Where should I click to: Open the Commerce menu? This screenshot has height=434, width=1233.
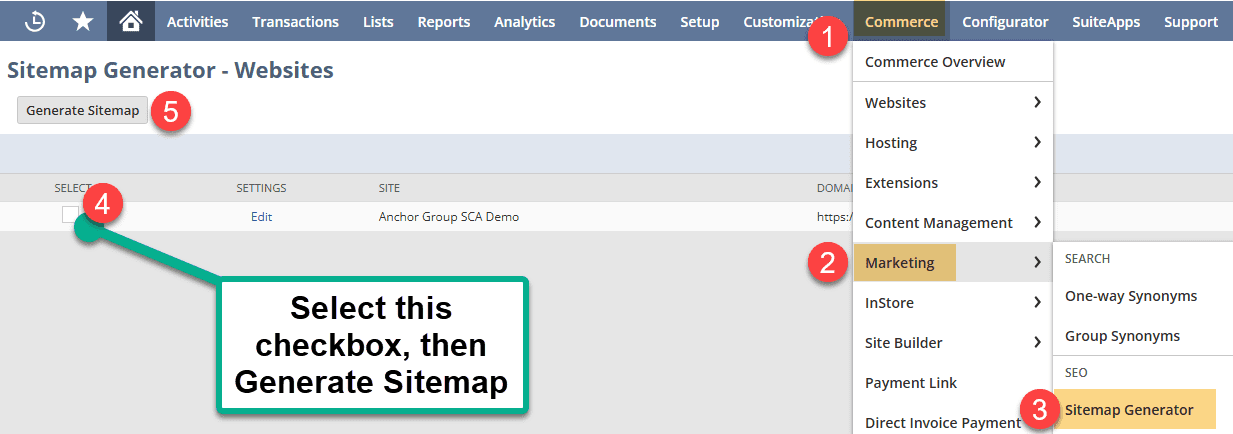pos(901,21)
